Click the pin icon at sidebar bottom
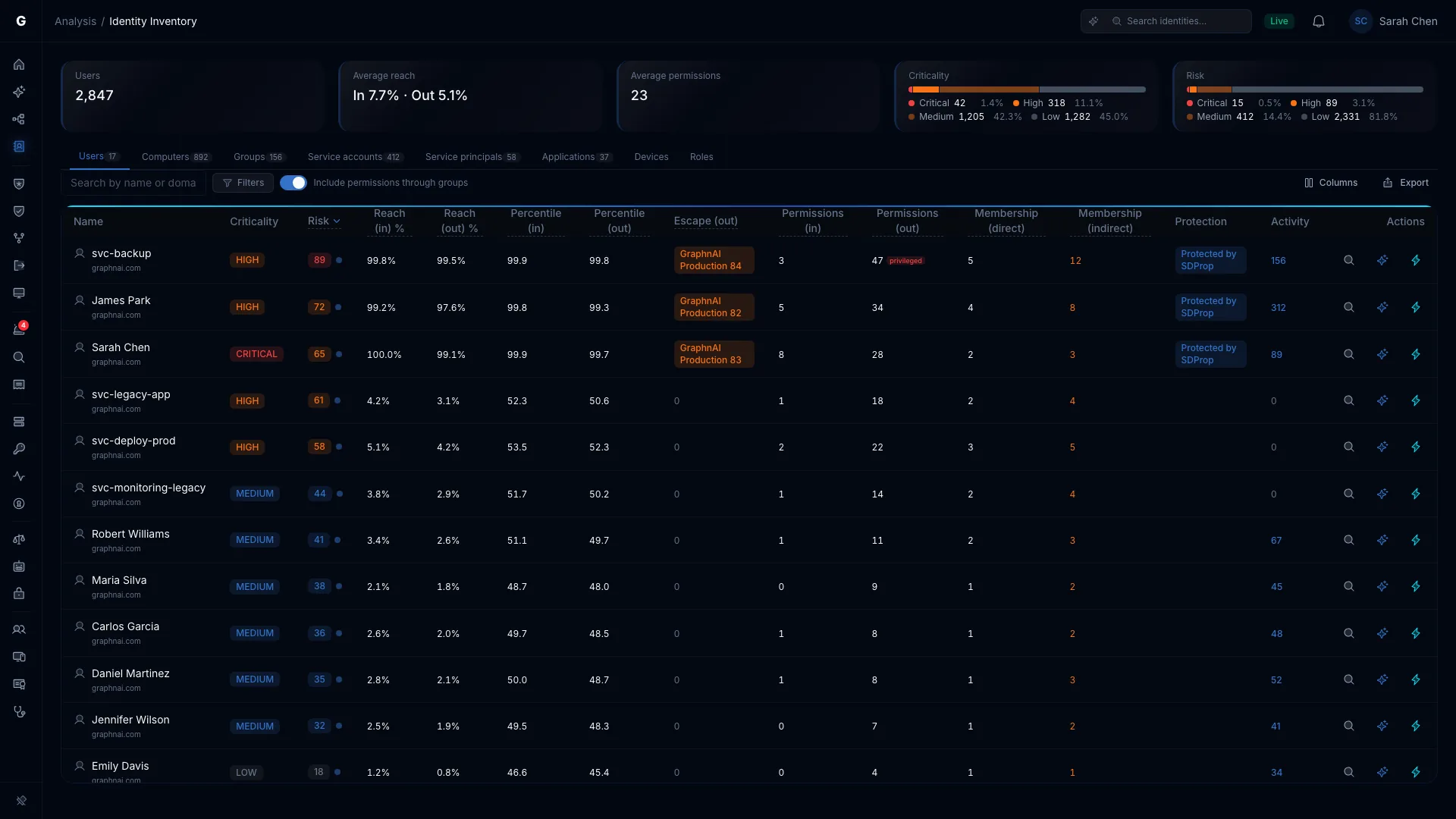 pyautogui.click(x=21, y=800)
